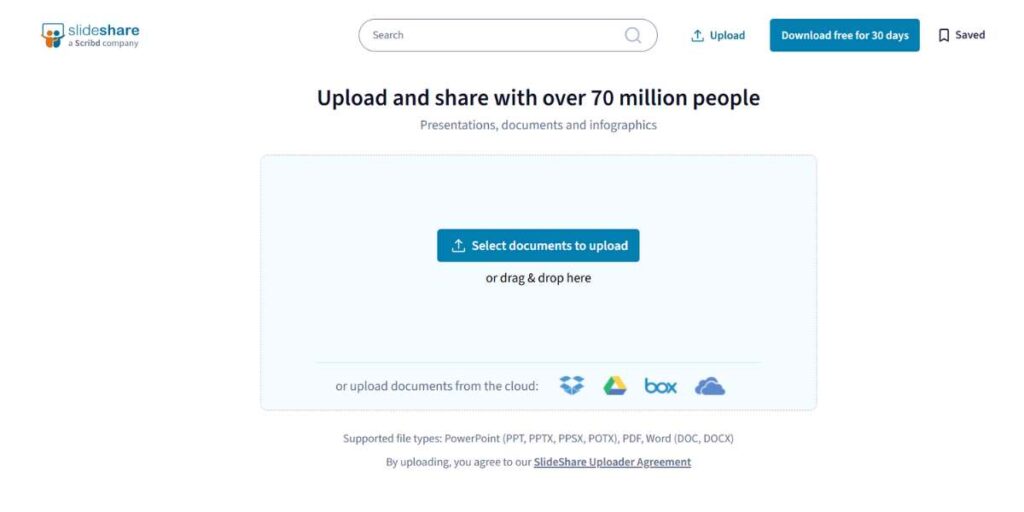Open the Saved items page
This screenshot has width=1024, height=512.
coord(961,35)
